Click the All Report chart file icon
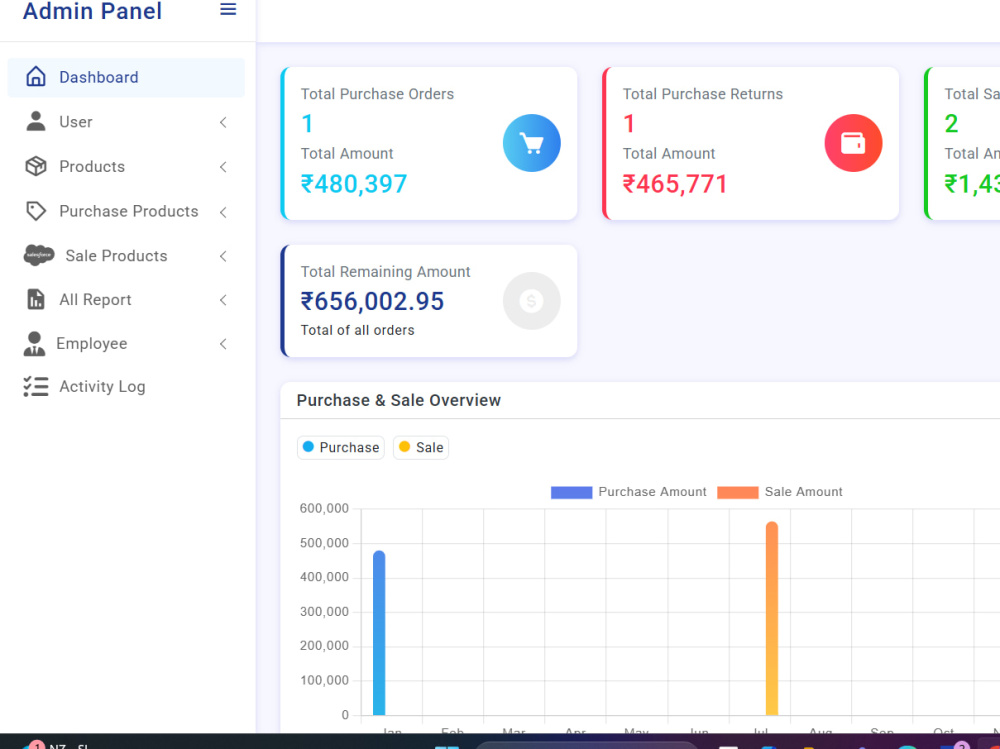Screen dimensions: 1000x749 [x=36, y=299]
